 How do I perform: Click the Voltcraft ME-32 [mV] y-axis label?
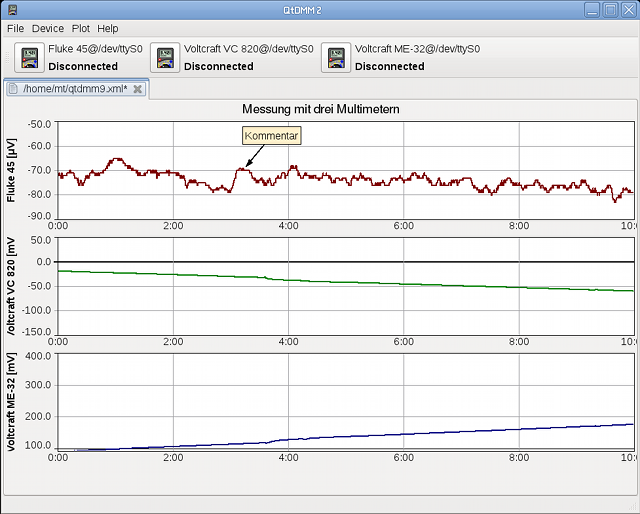click(x=13, y=400)
